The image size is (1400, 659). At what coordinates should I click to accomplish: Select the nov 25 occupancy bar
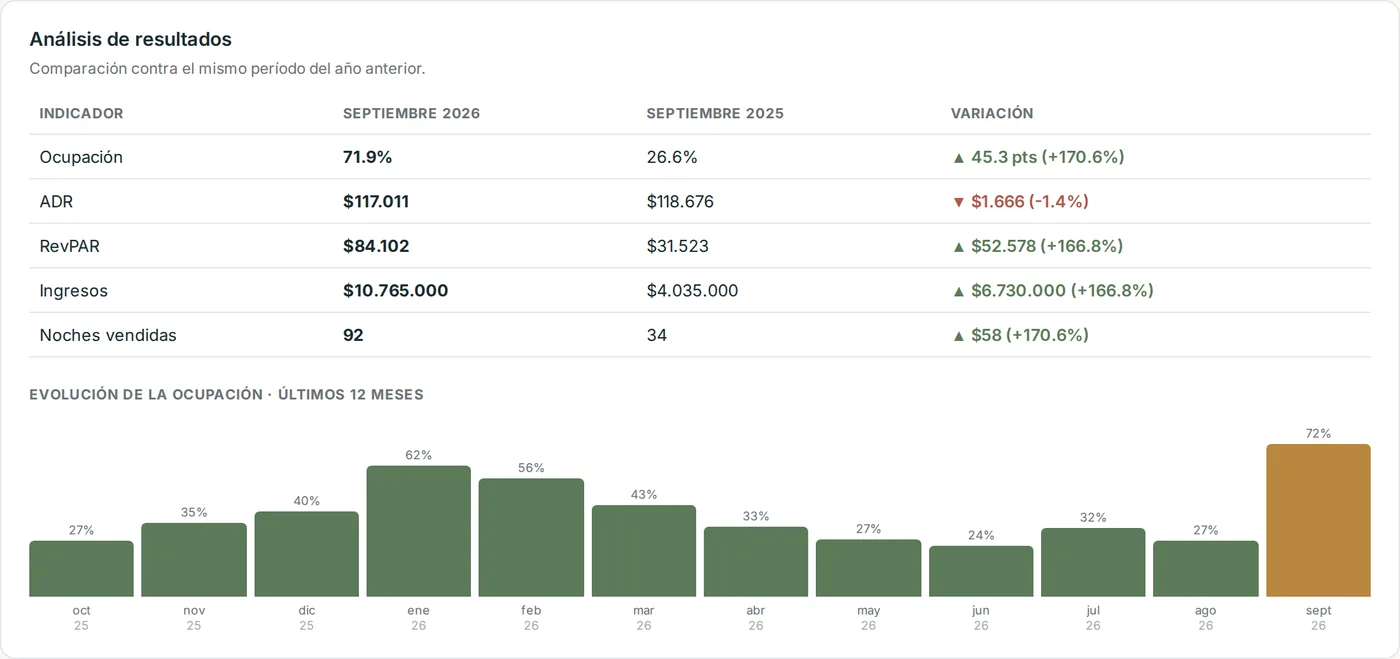[x=194, y=560]
